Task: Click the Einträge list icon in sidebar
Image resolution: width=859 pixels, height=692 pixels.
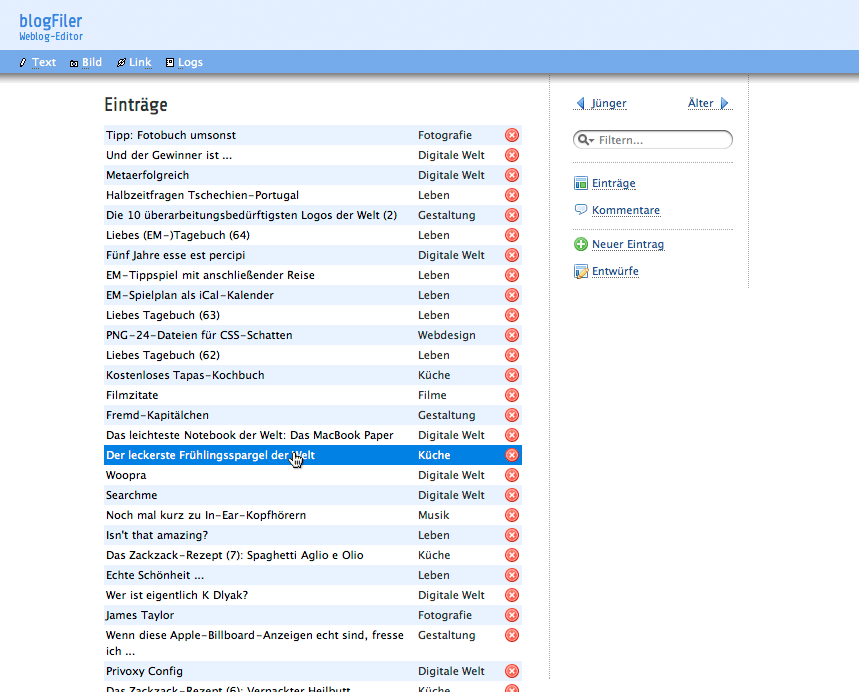Action: pyautogui.click(x=581, y=183)
